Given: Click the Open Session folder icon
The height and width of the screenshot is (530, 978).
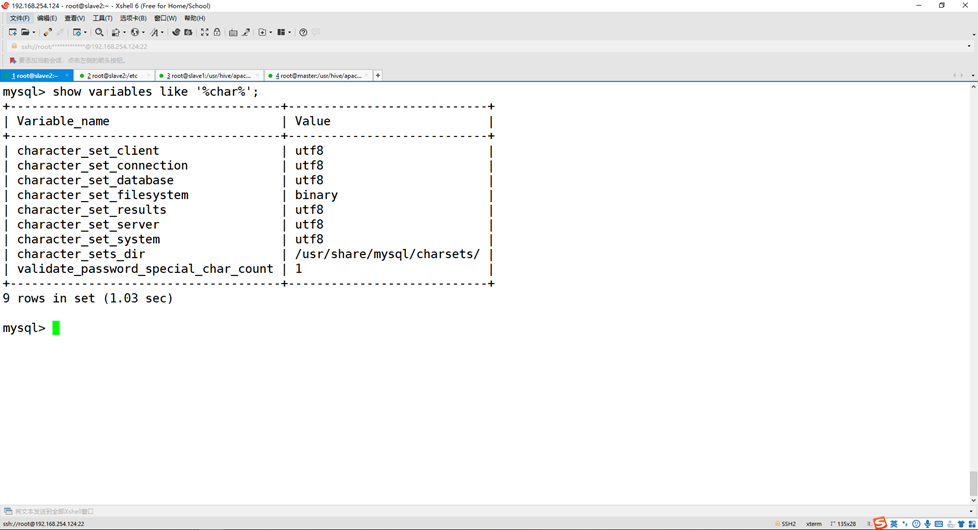Looking at the screenshot, I should click(x=25, y=32).
